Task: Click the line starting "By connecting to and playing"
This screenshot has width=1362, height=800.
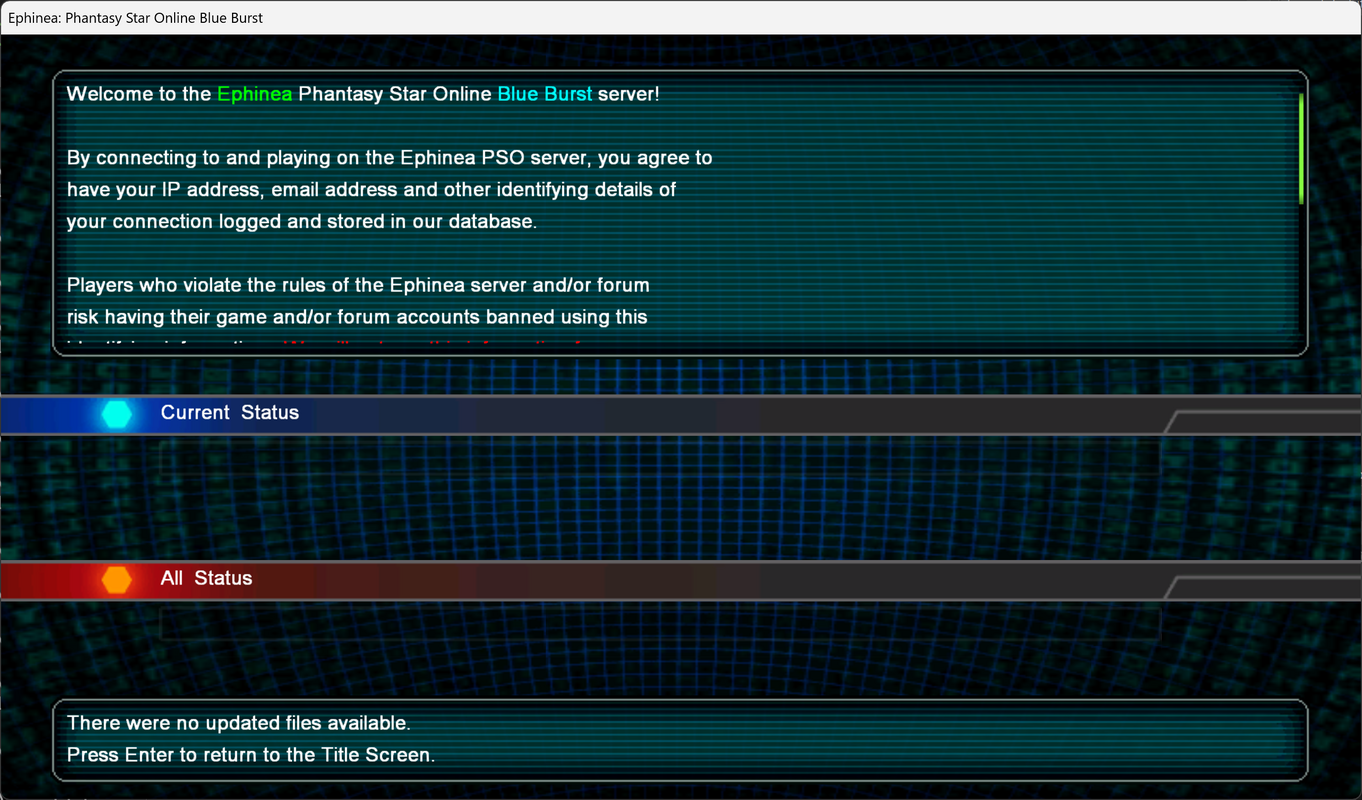Action: pyautogui.click(x=390, y=158)
